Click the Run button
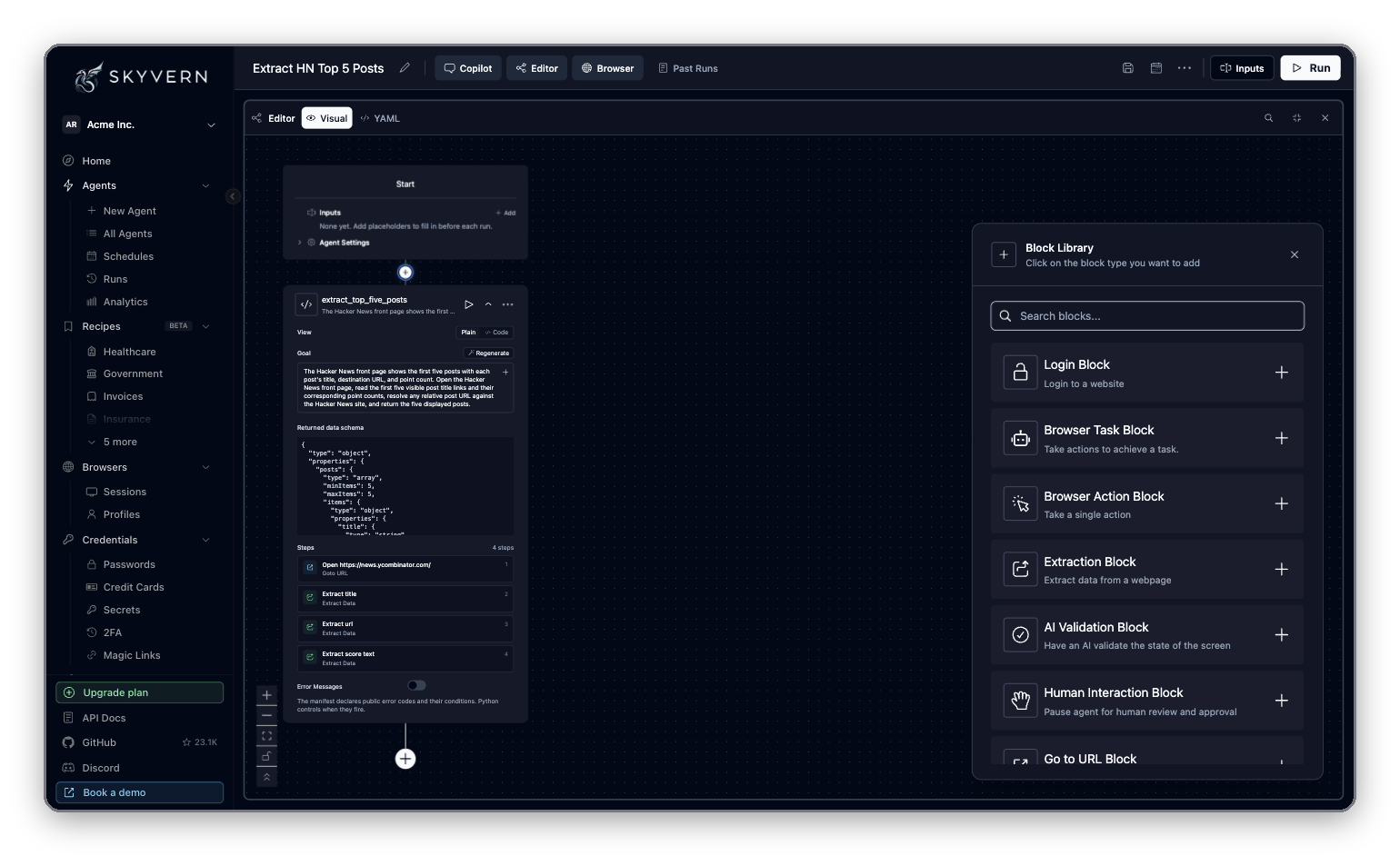Image resolution: width=1400 pixels, height=856 pixels. coord(1311,68)
